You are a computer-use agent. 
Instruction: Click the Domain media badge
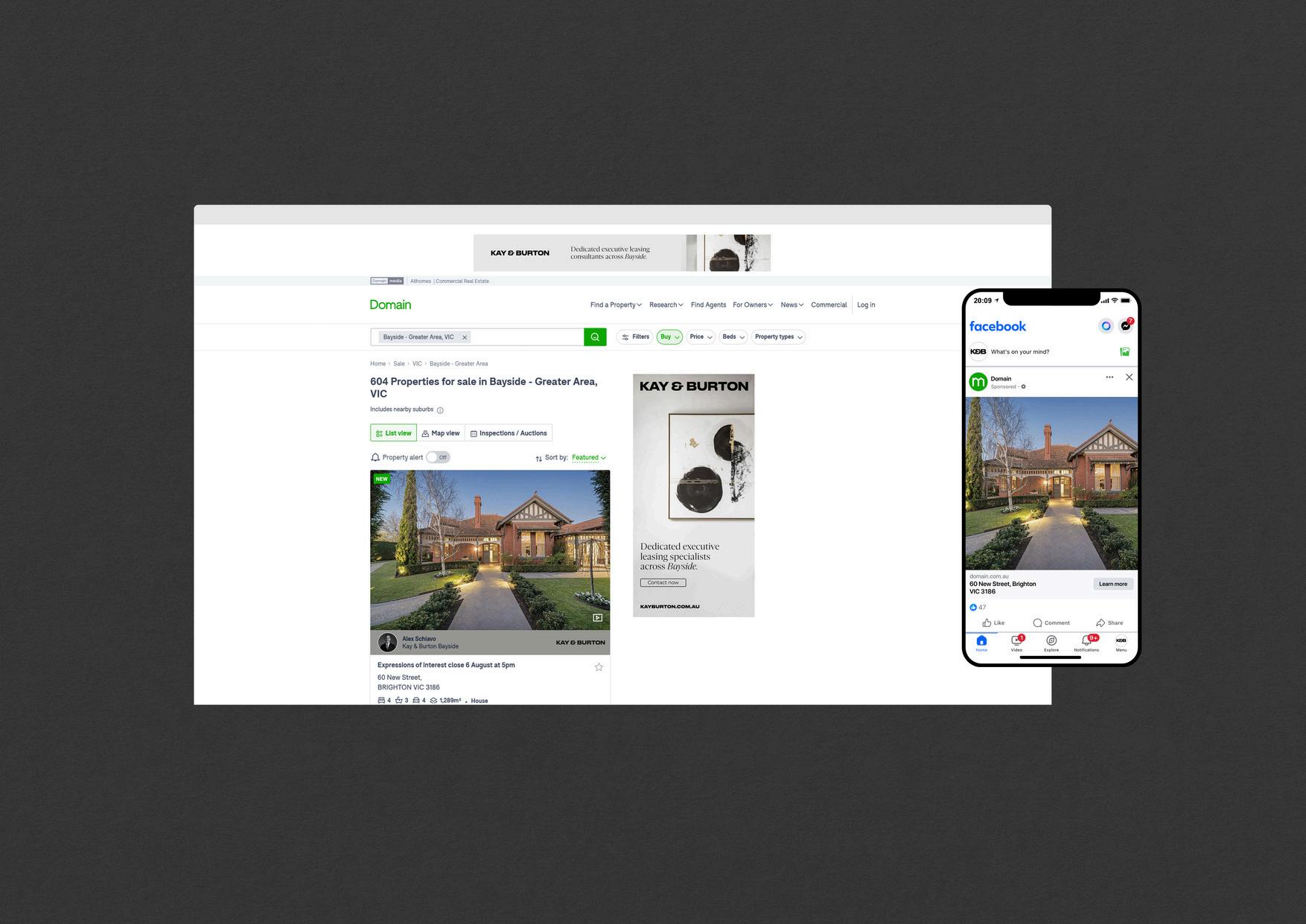point(386,281)
